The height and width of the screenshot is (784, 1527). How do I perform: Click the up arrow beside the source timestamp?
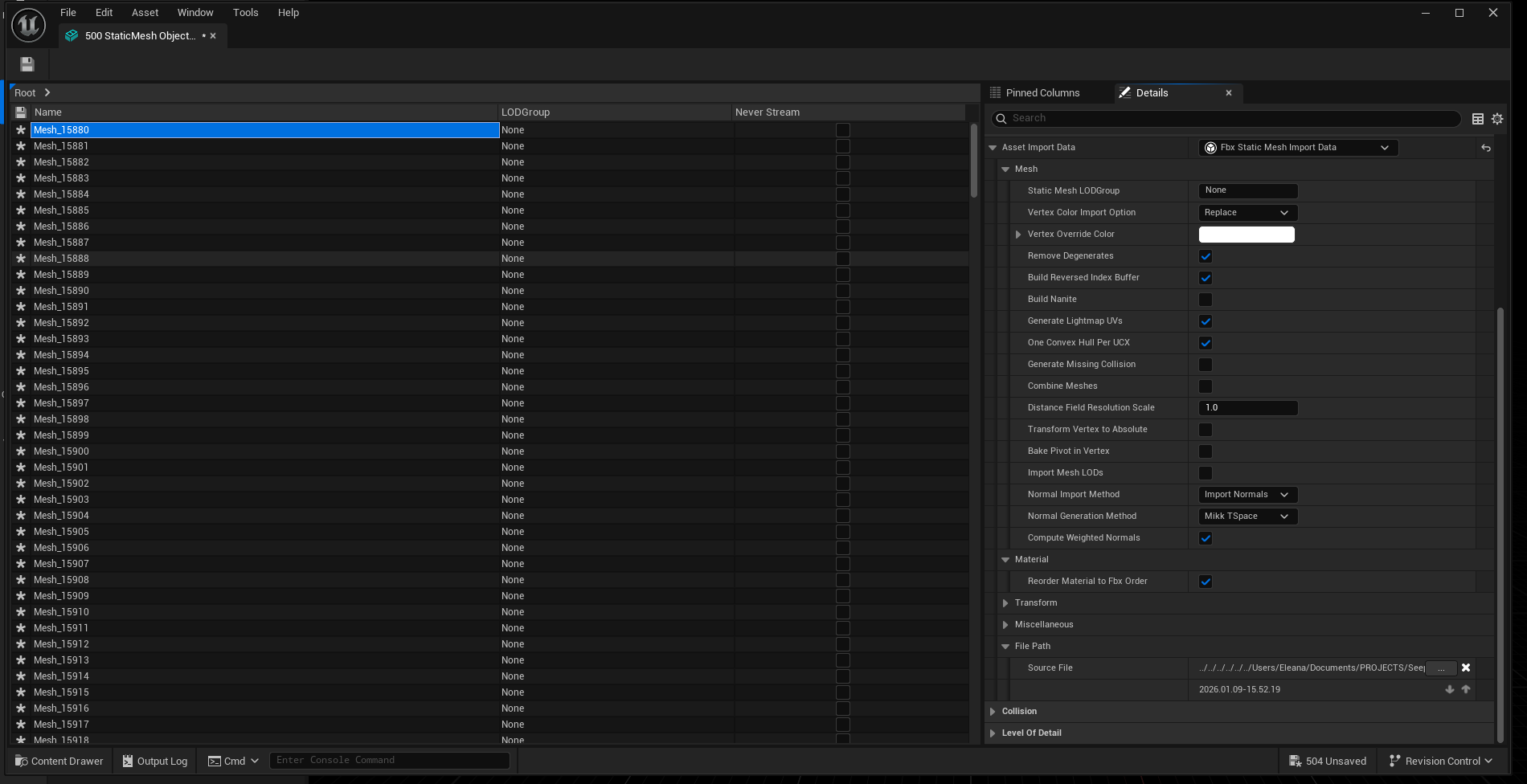tap(1466, 689)
